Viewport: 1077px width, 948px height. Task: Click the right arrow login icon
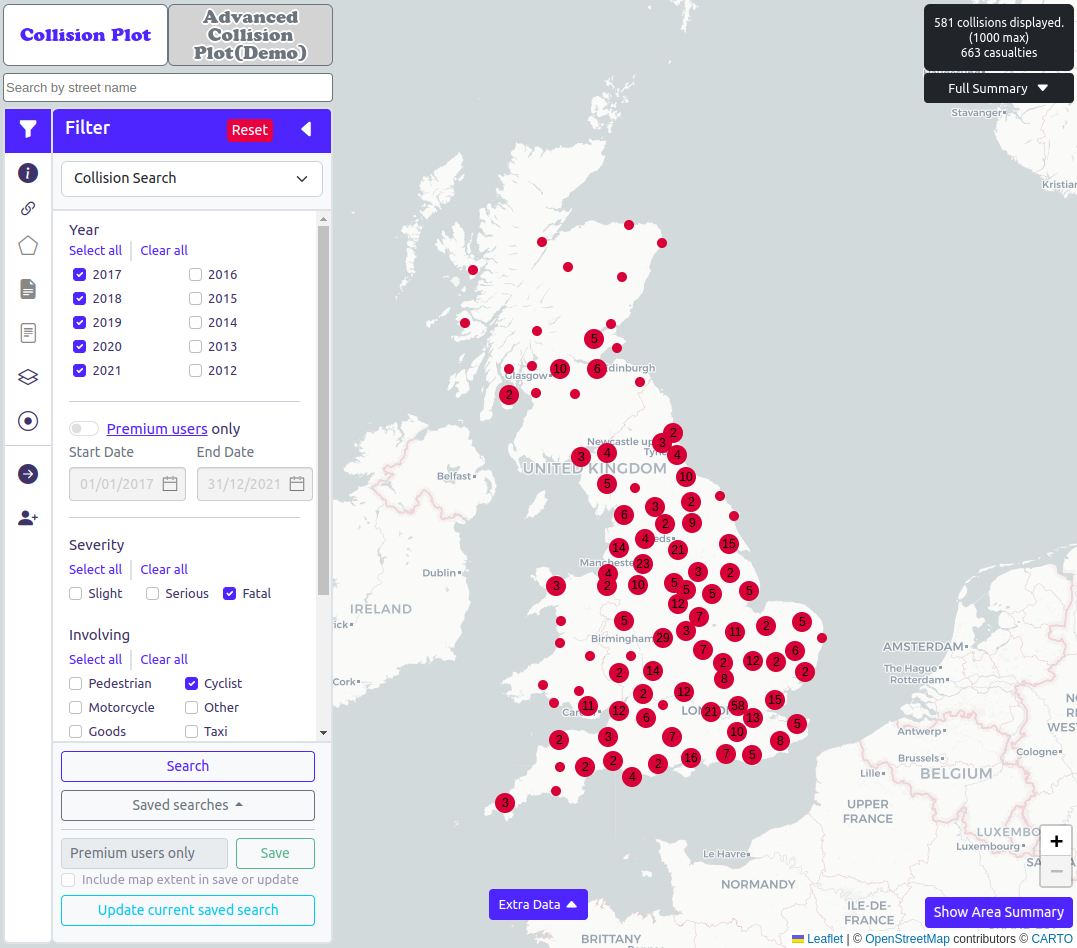pyautogui.click(x=28, y=474)
